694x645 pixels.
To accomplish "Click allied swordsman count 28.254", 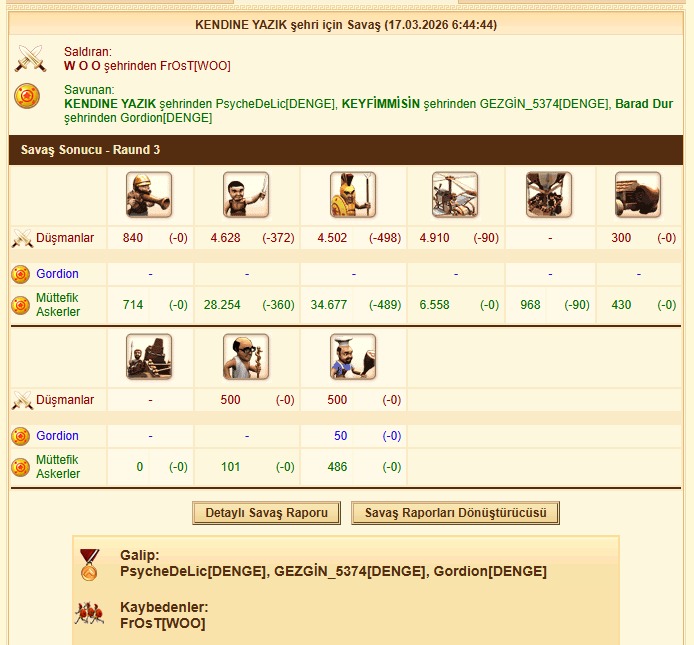I will [x=222, y=305].
